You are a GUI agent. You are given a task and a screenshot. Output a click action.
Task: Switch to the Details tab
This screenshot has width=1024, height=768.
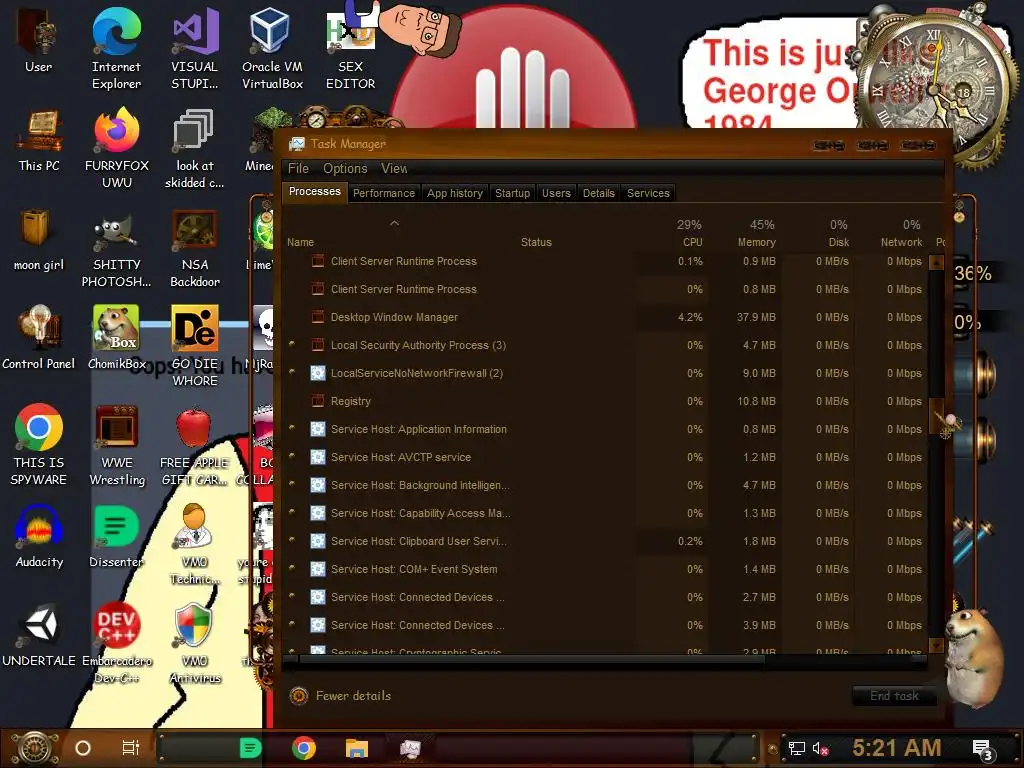click(x=599, y=193)
